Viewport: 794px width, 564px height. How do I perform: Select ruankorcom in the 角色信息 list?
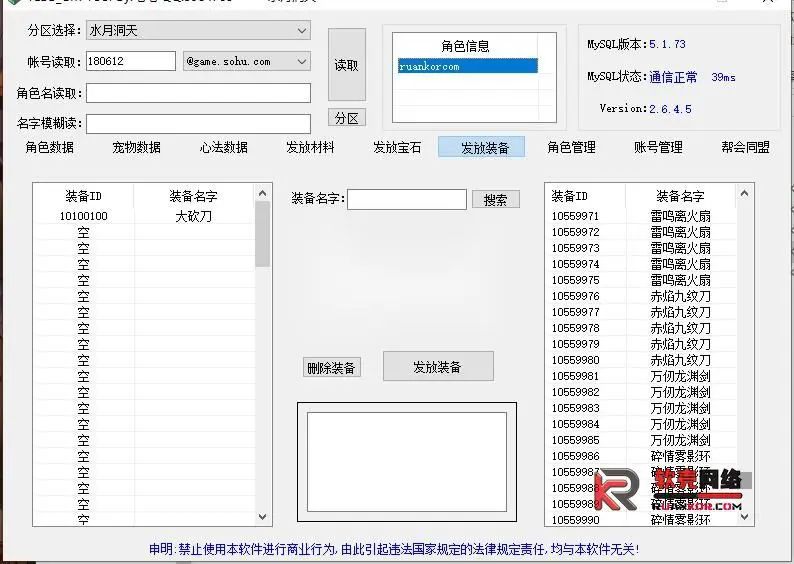[x=467, y=66]
